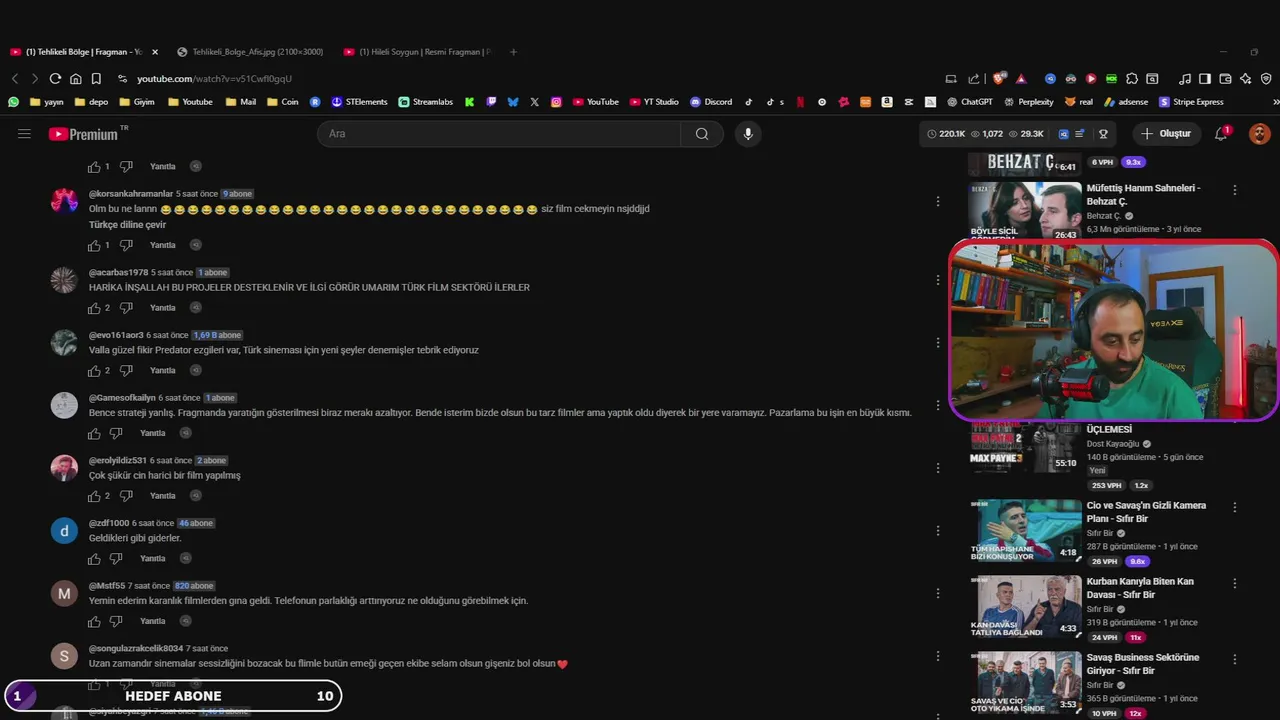
Task: Open the three-dot menu on the @evo161aor3 comment
Action: coord(937,342)
